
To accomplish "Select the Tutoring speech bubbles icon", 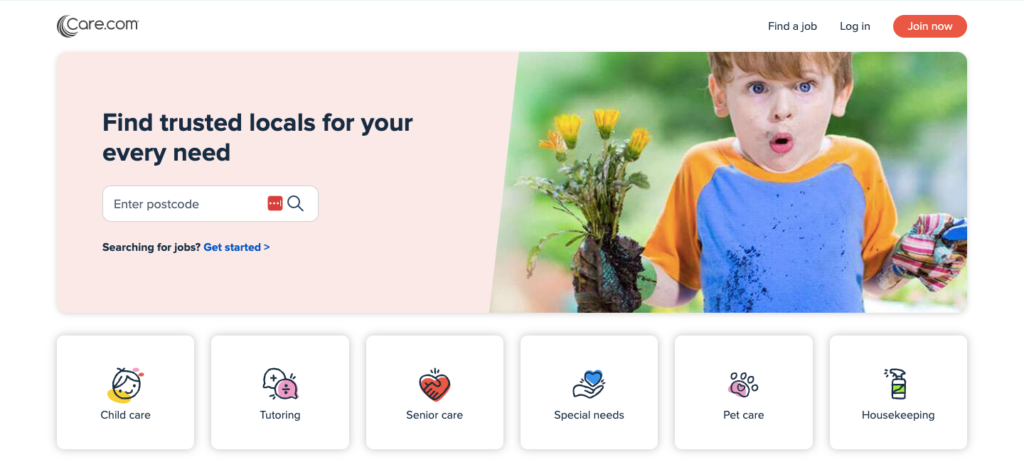I will point(280,384).
